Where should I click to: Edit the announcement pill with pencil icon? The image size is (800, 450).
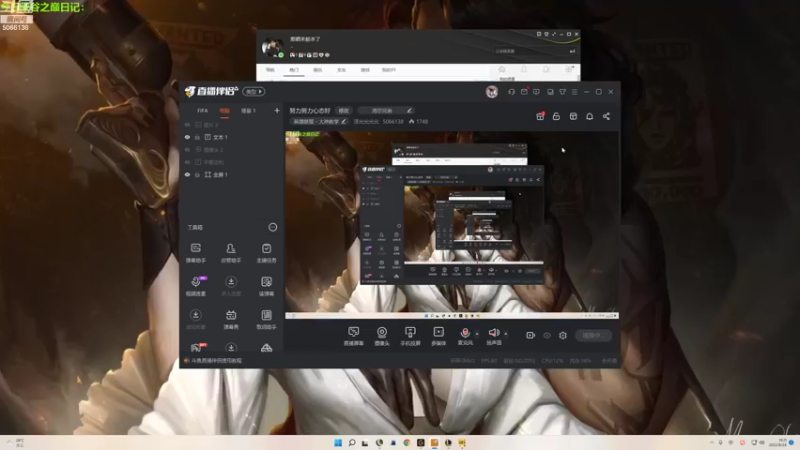pos(385,110)
